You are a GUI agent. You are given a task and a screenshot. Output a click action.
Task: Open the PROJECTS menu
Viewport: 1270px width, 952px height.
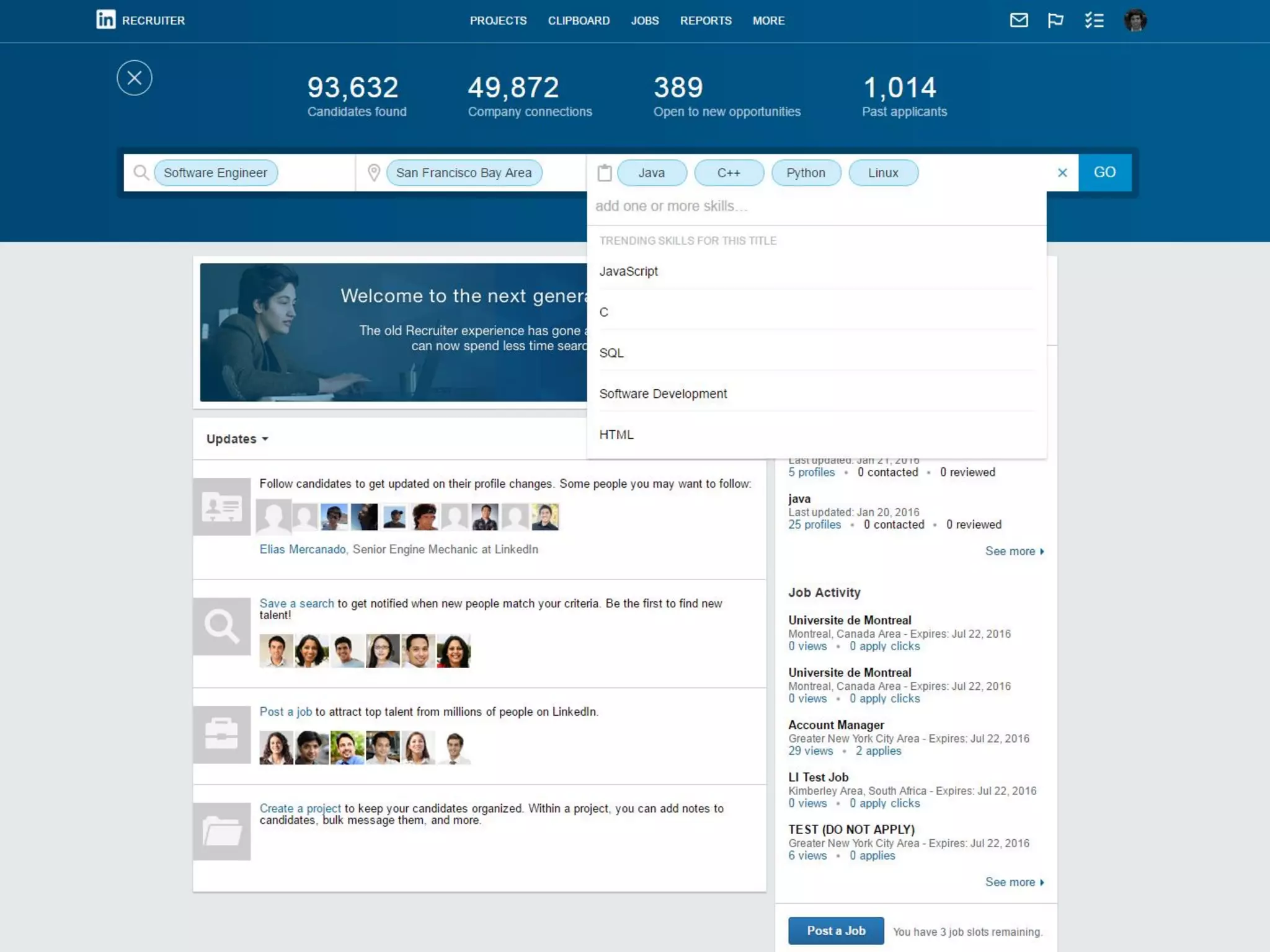click(x=498, y=20)
